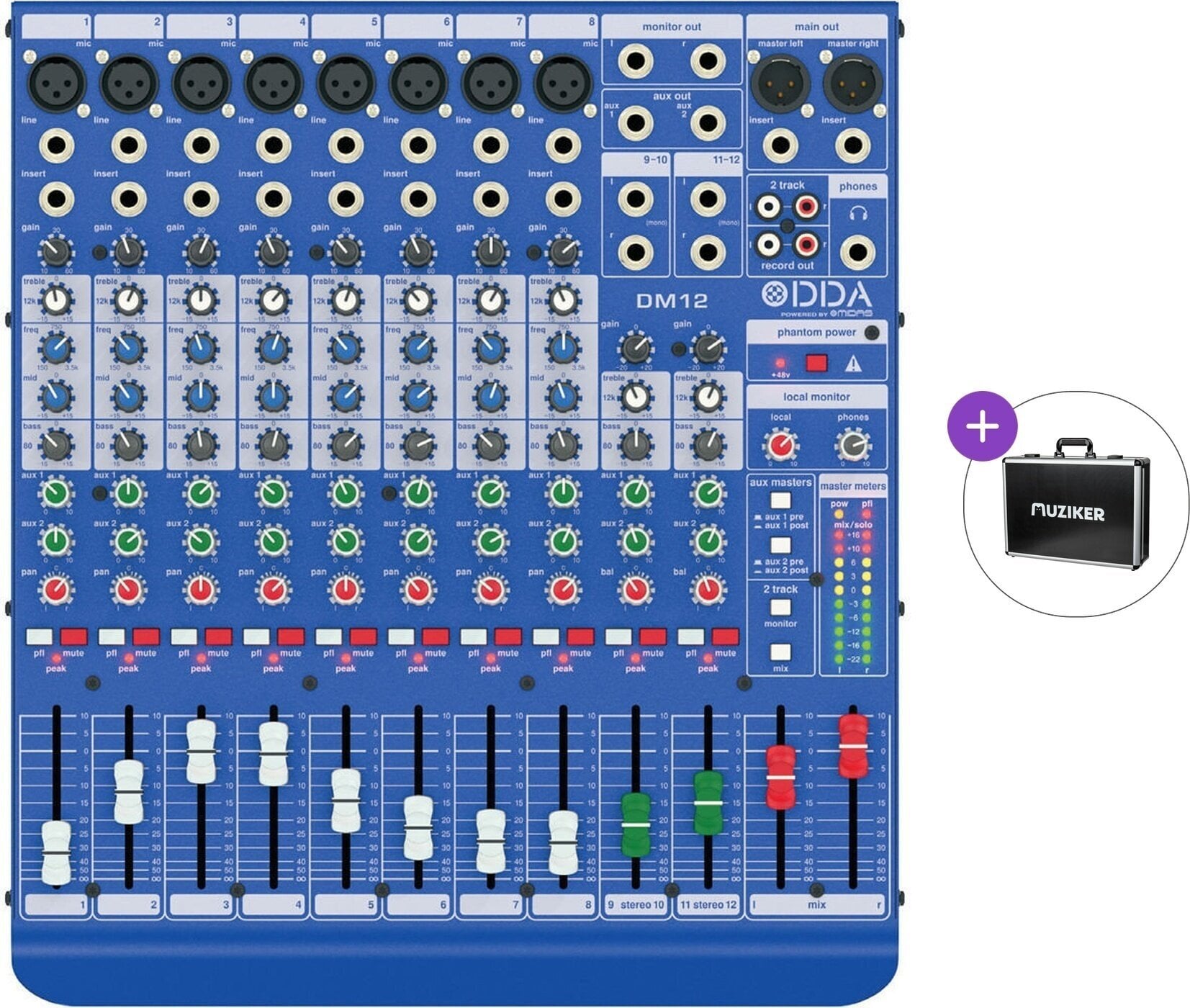Image resolution: width=1190 pixels, height=1008 pixels.
Task: Click the stereo 11-12 green fader
Action: pyautogui.click(x=708, y=802)
